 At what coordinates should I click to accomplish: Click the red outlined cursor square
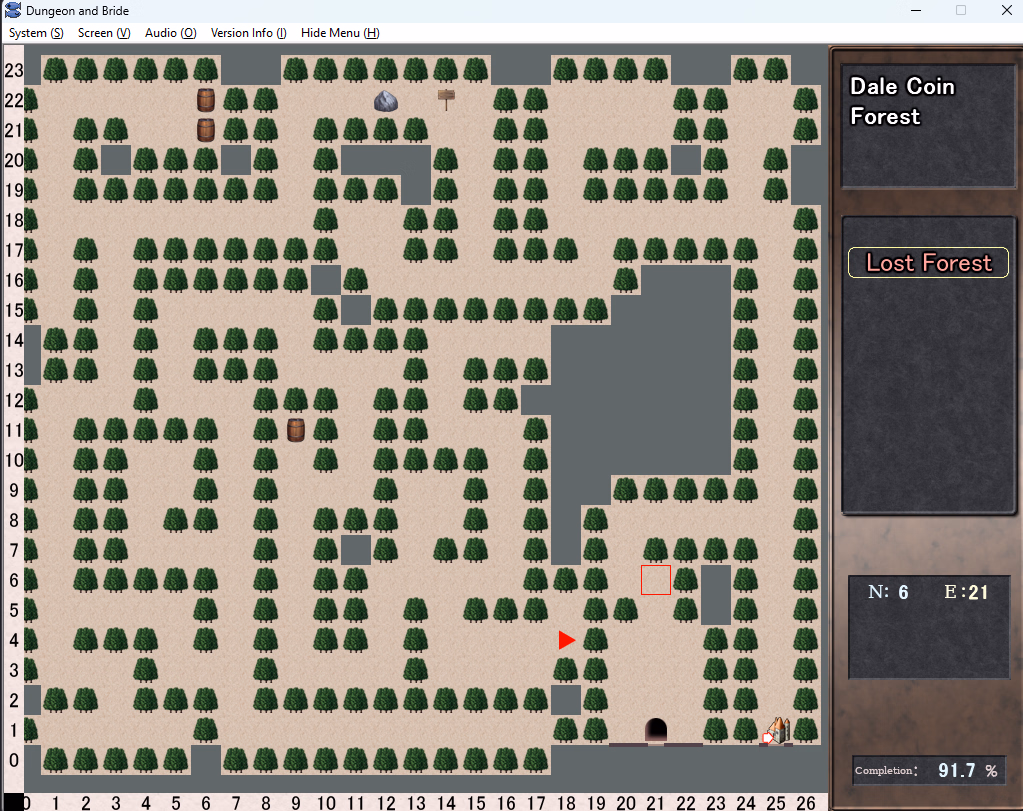tap(656, 580)
